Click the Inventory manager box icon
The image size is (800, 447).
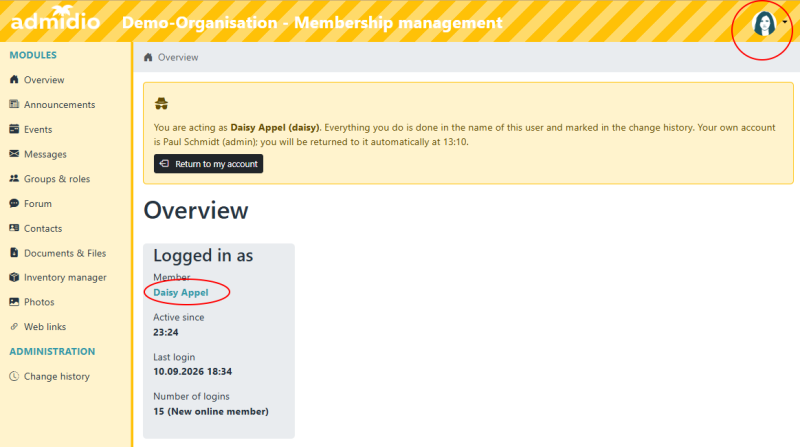pos(14,277)
